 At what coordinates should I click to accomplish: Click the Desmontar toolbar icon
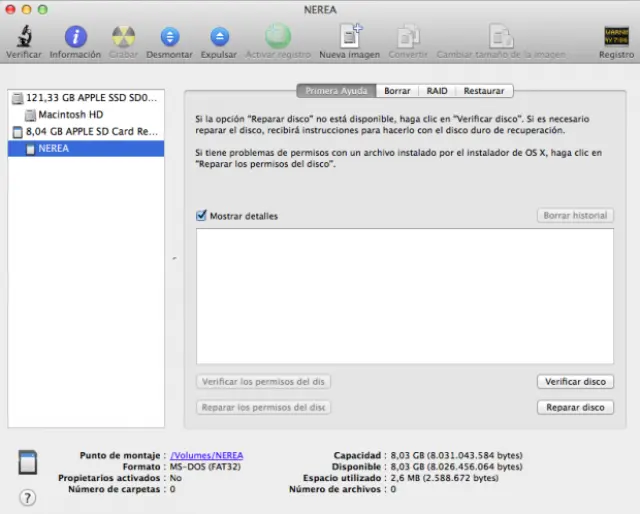point(169,37)
